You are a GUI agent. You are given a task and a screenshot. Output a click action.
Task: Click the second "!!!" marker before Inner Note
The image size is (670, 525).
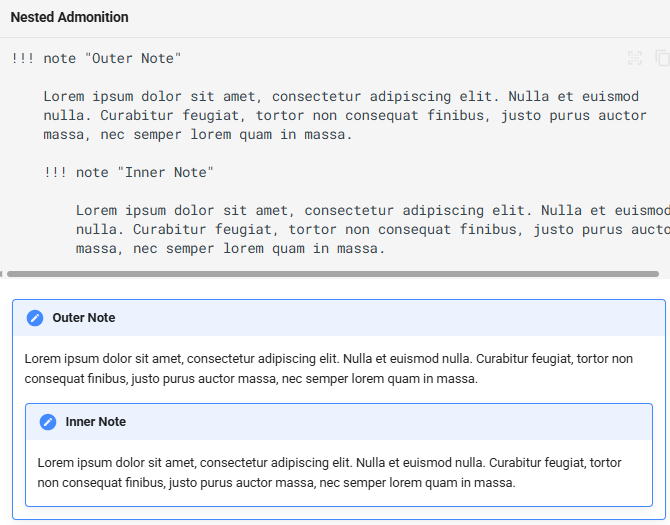55,173
